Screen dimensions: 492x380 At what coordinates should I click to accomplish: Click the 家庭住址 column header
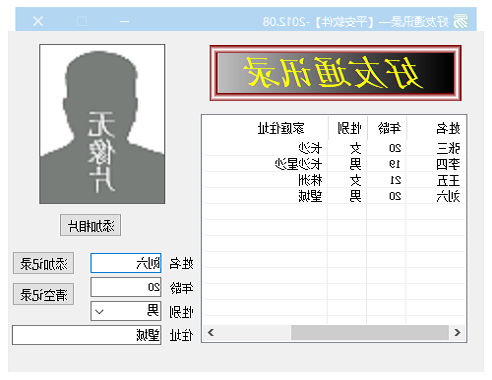point(265,128)
